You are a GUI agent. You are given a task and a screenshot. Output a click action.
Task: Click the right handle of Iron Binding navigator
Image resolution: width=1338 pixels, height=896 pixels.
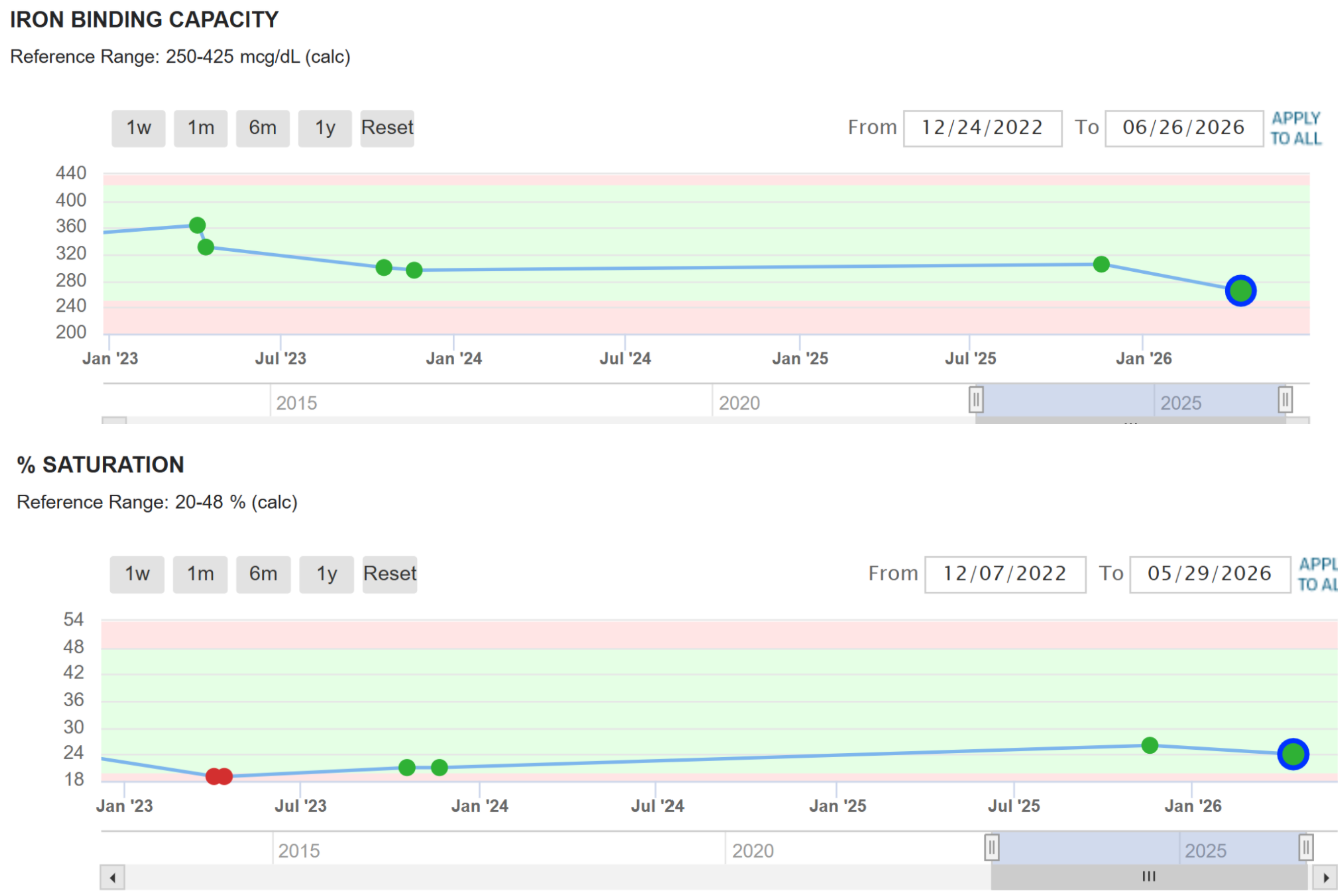coord(1286,400)
